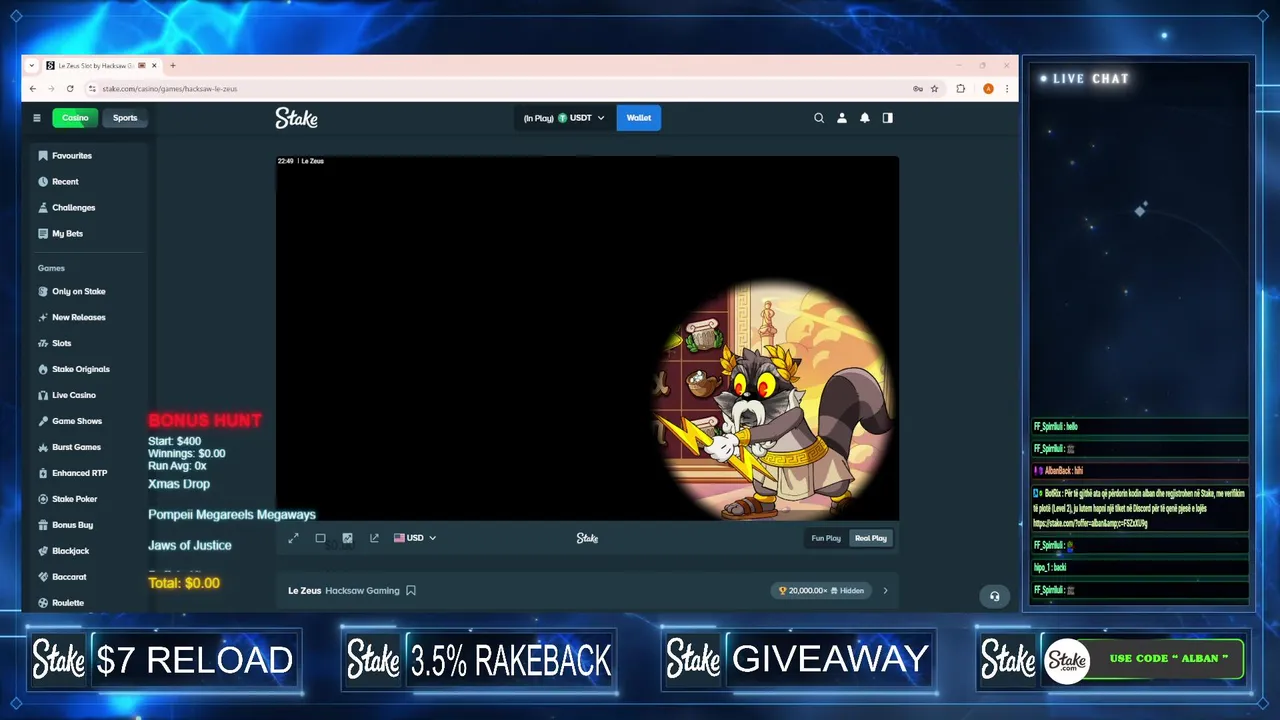Select Fun Play mode
This screenshot has height=720, width=1280.
[826, 538]
